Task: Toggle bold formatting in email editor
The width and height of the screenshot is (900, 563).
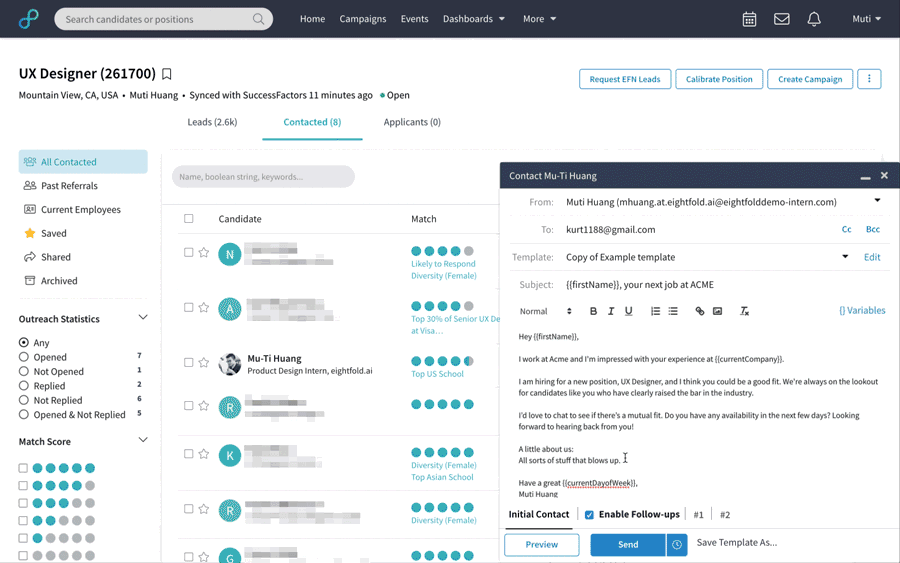Action: pyautogui.click(x=593, y=311)
